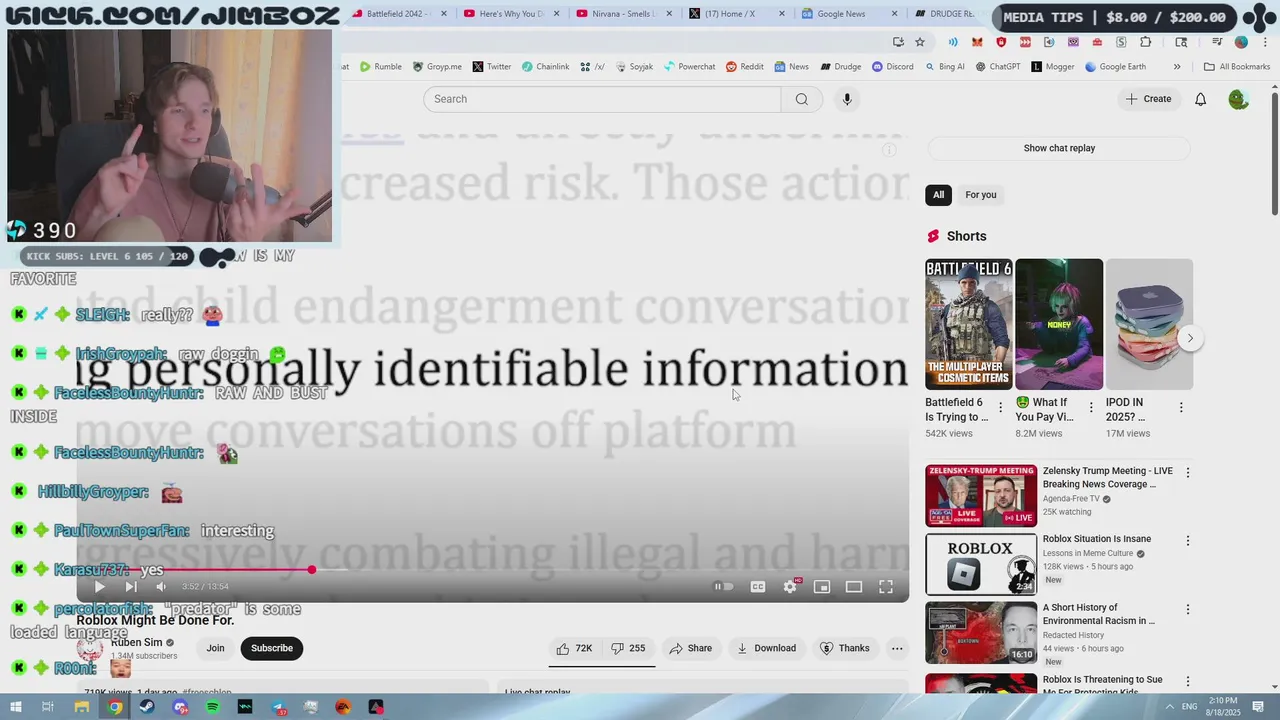
Task: Open Roblox Situation Is Insane thumbnail
Action: click(x=981, y=564)
